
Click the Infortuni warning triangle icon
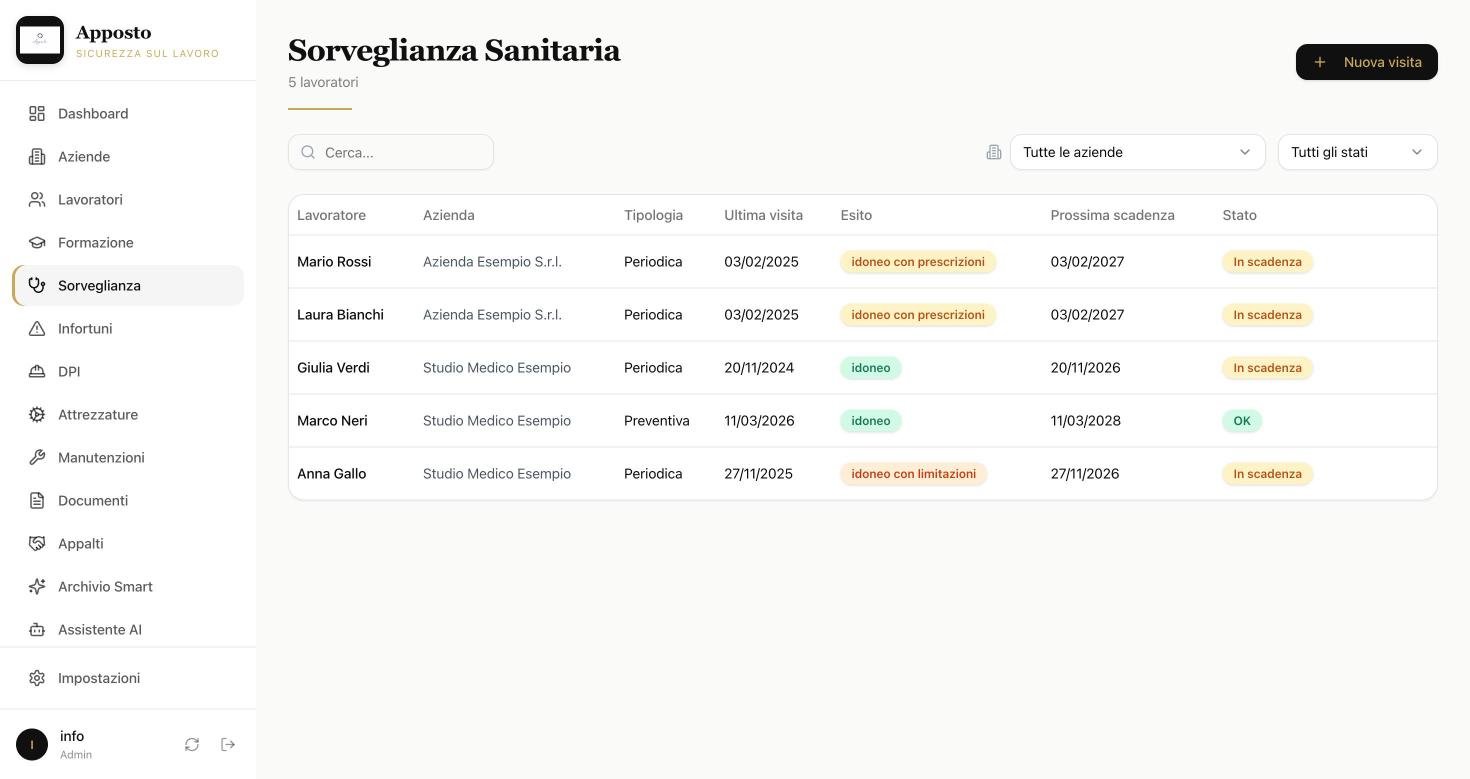click(x=37, y=329)
